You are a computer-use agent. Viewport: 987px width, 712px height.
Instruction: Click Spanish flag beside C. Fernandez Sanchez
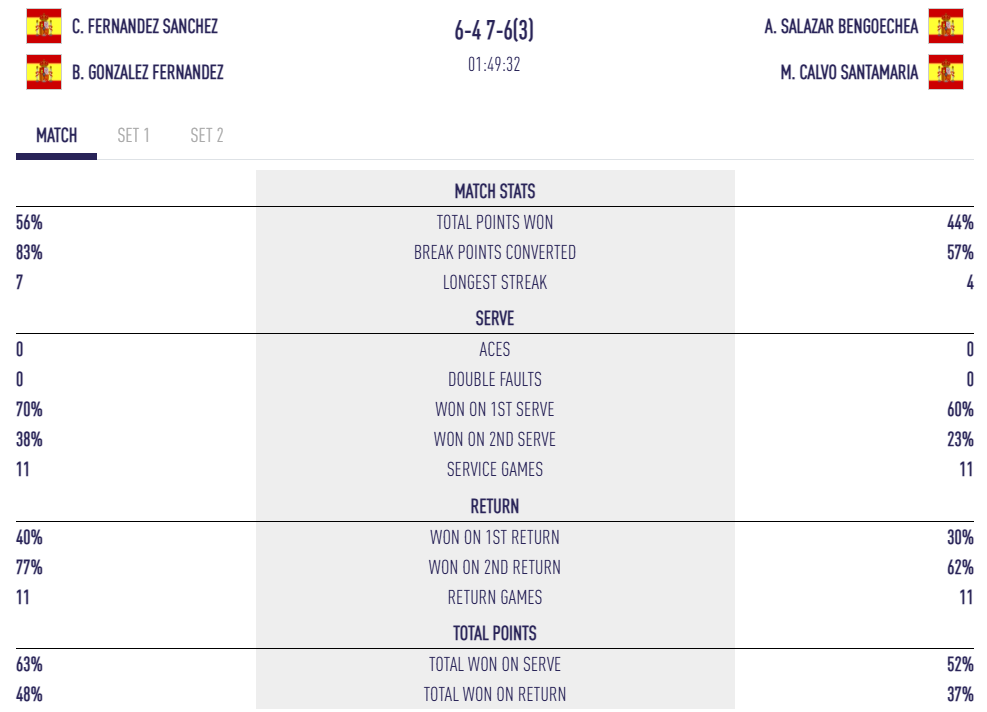43,26
